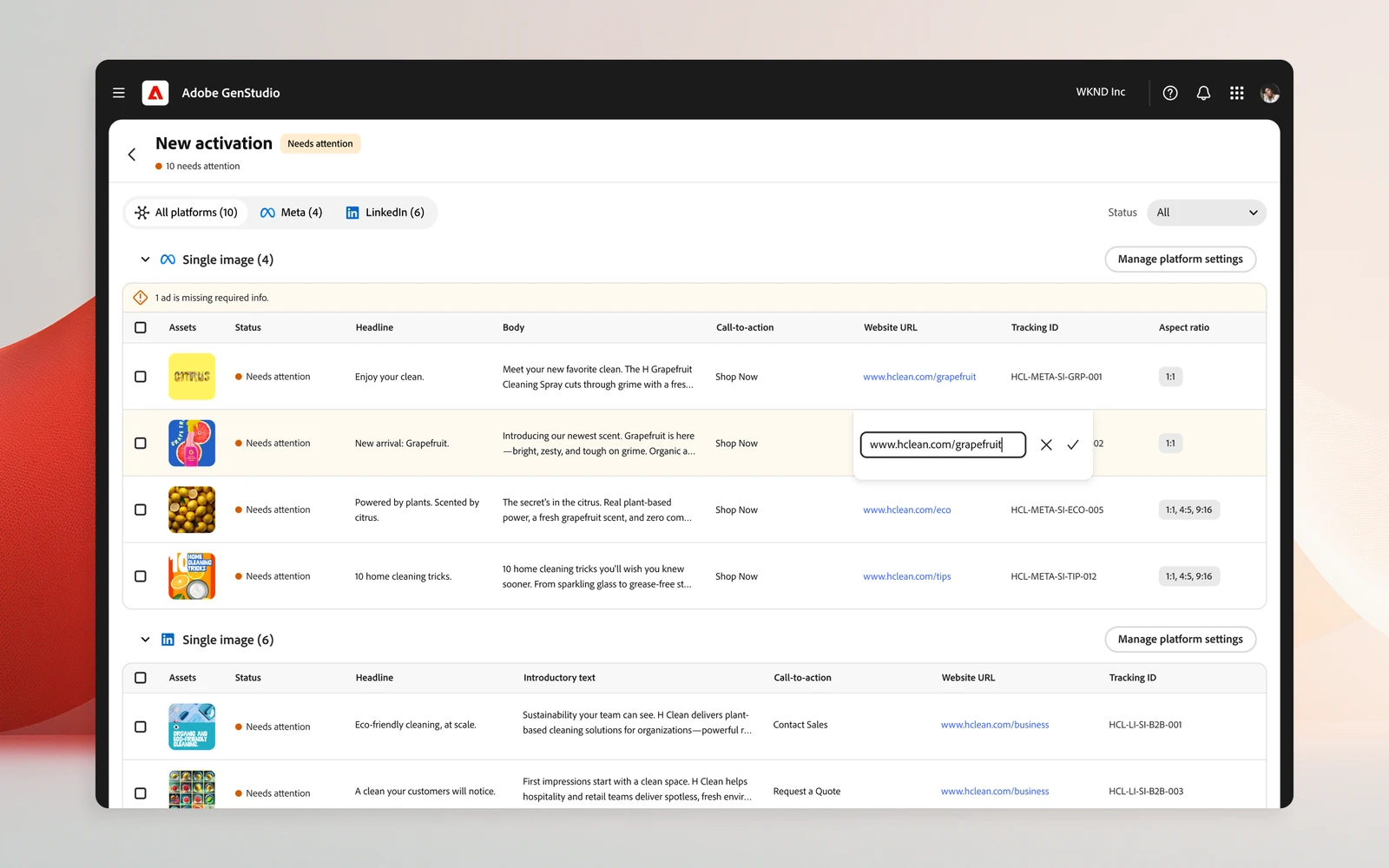Click Manage platform settings for Meta

point(1180,259)
